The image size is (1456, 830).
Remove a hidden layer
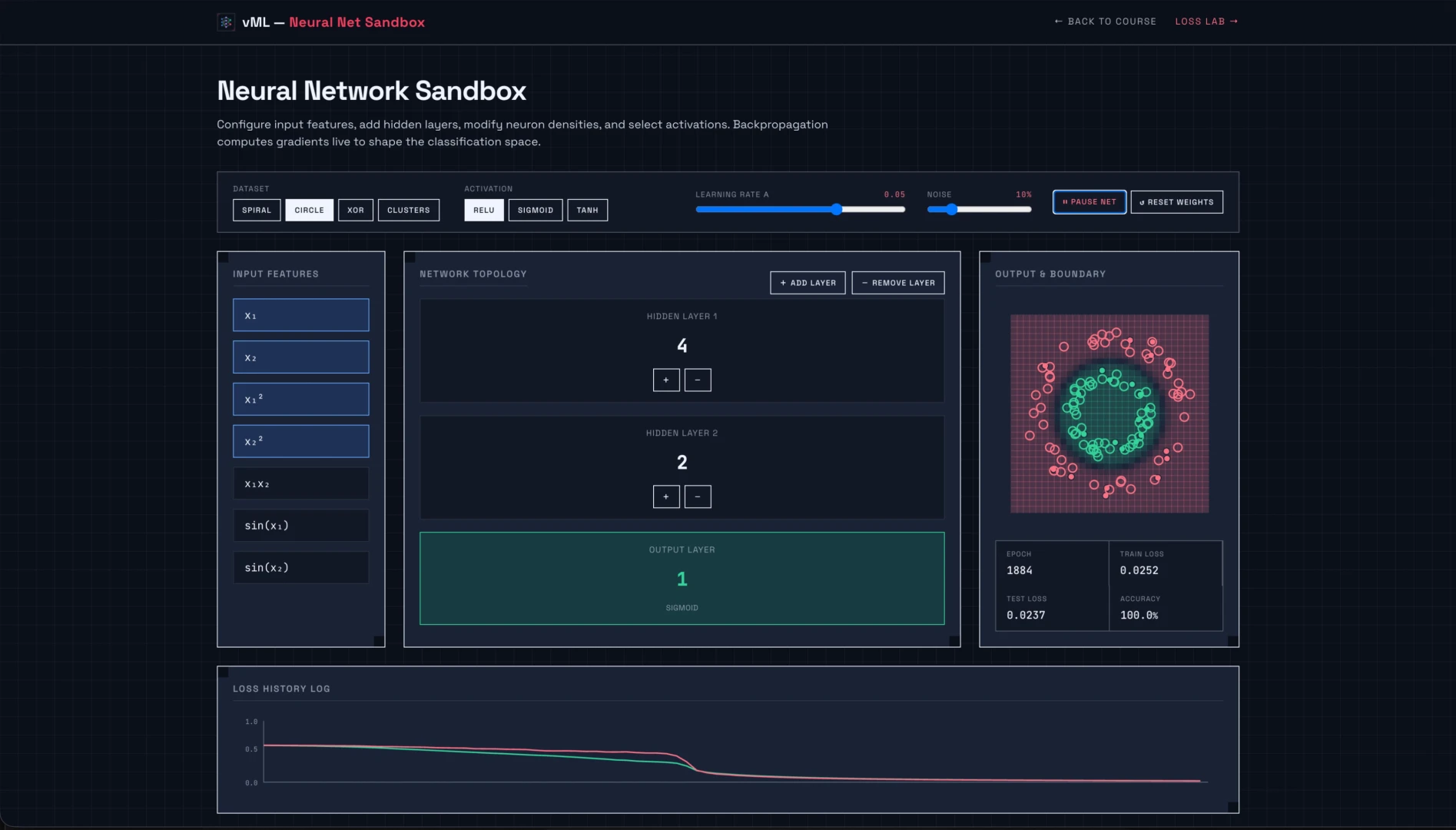coord(898,283)
